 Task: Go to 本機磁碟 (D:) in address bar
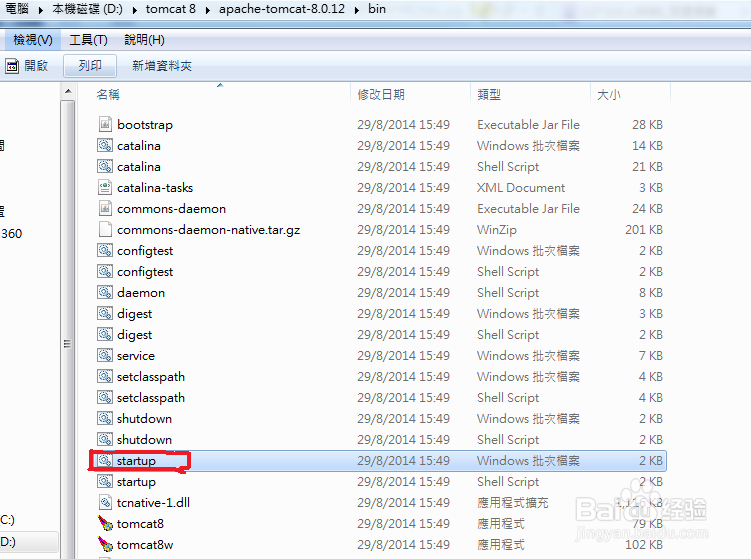point(87,9)
